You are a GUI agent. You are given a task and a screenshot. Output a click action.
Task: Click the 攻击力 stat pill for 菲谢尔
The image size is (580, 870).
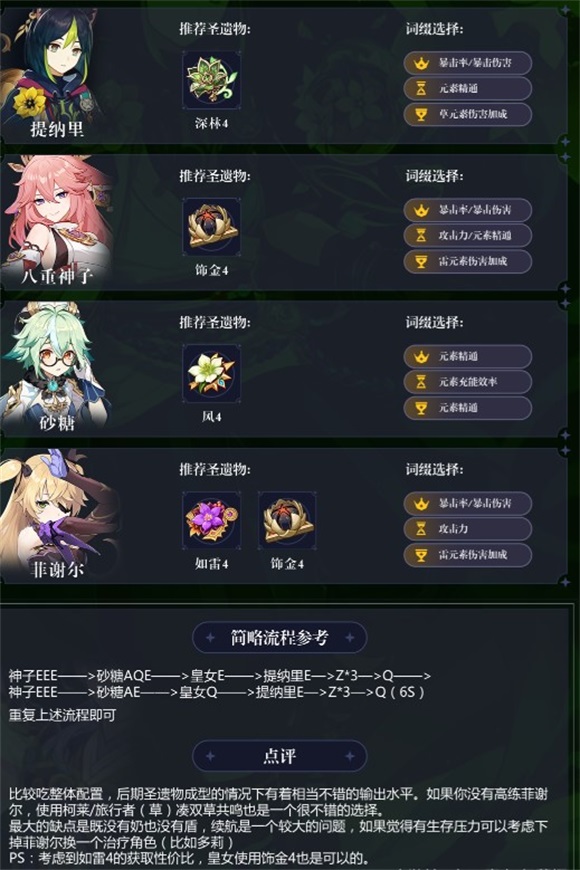coord(467,529)
